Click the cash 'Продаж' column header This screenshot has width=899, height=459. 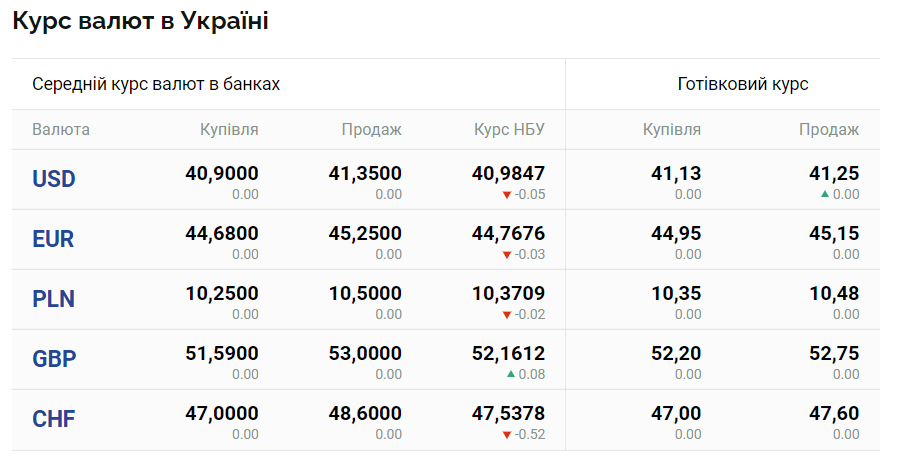point(829,130)
